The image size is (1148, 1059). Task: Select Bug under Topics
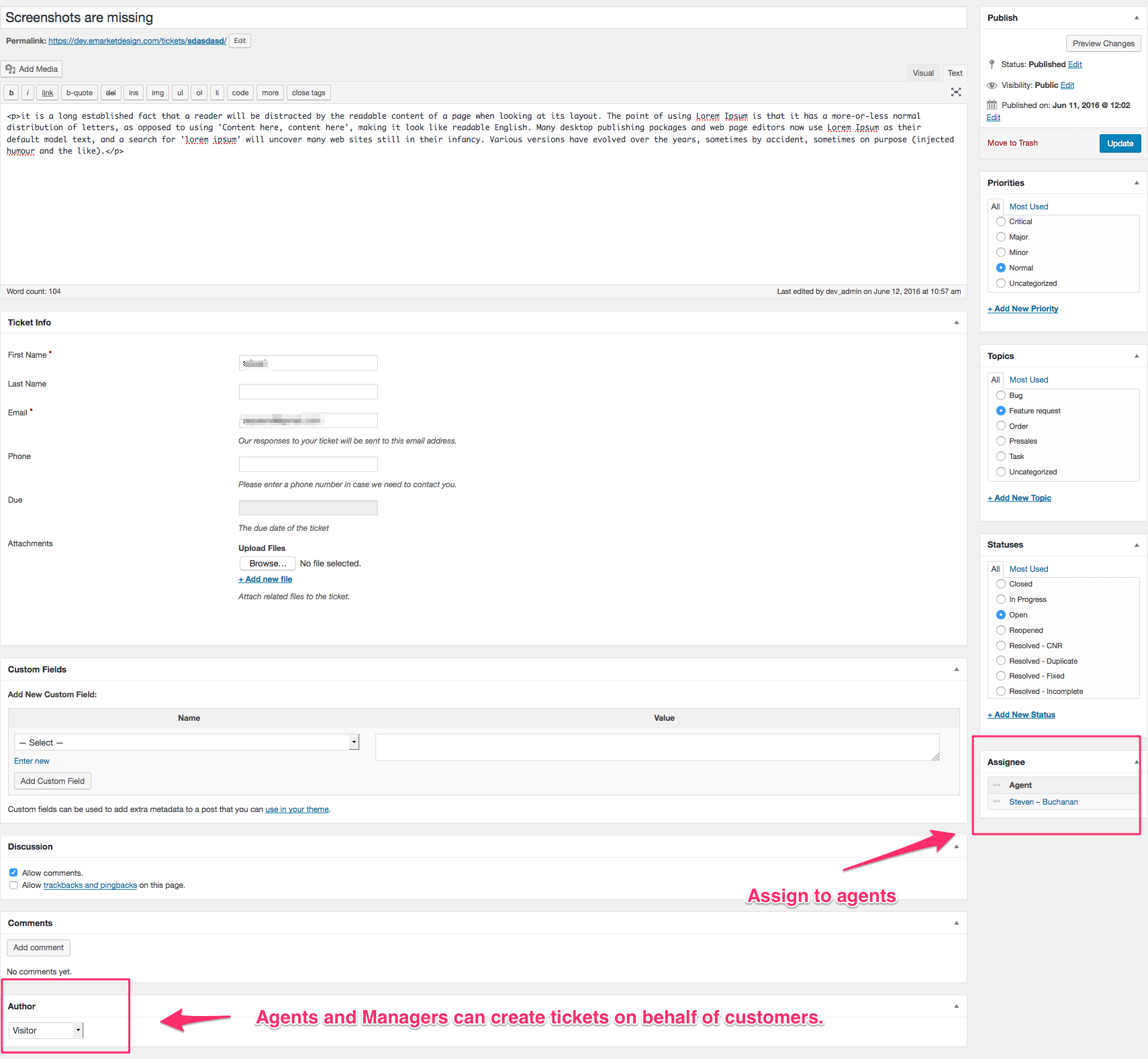pyautogui.click(x=1001, y=395)
